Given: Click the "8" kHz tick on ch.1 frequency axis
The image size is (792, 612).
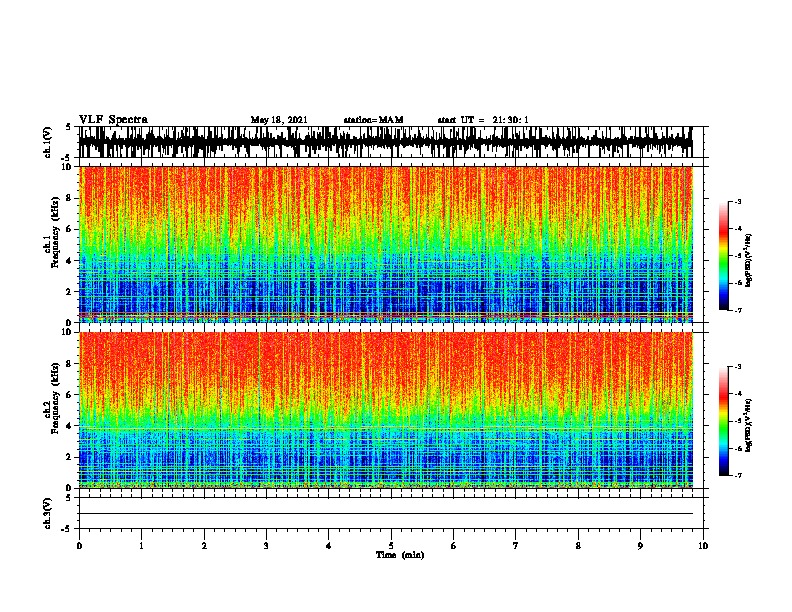Looking at the screenshot, I should tap(70, 198).
